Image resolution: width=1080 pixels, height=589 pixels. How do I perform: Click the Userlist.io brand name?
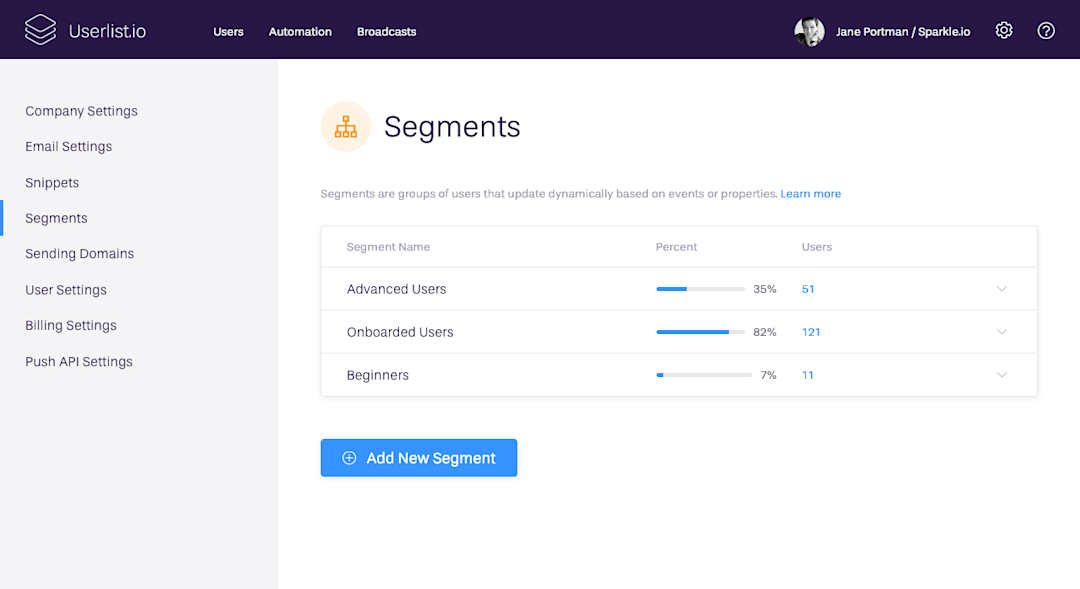coord(107,31)
